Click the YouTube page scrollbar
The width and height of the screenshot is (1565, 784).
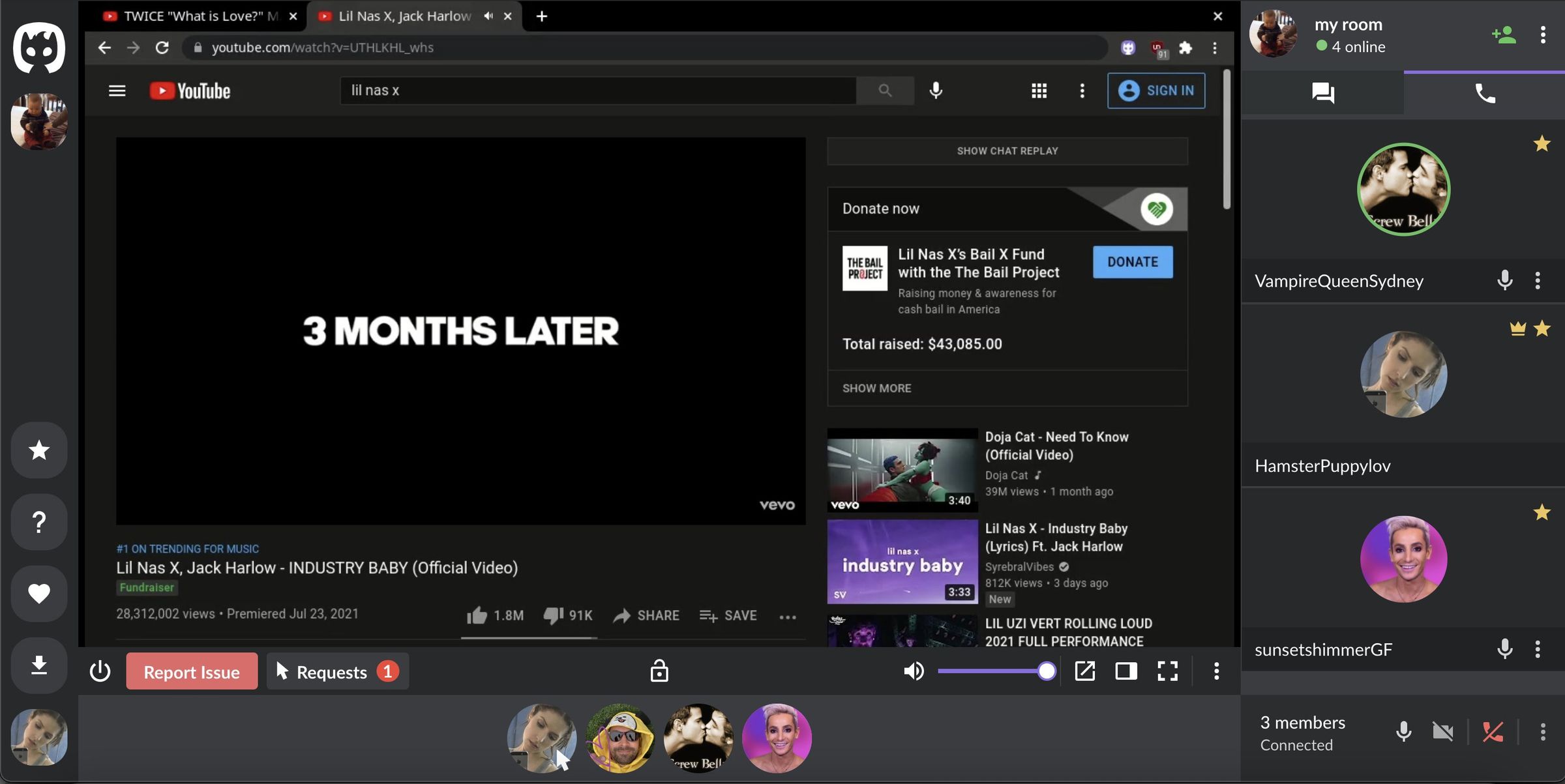1227,139
